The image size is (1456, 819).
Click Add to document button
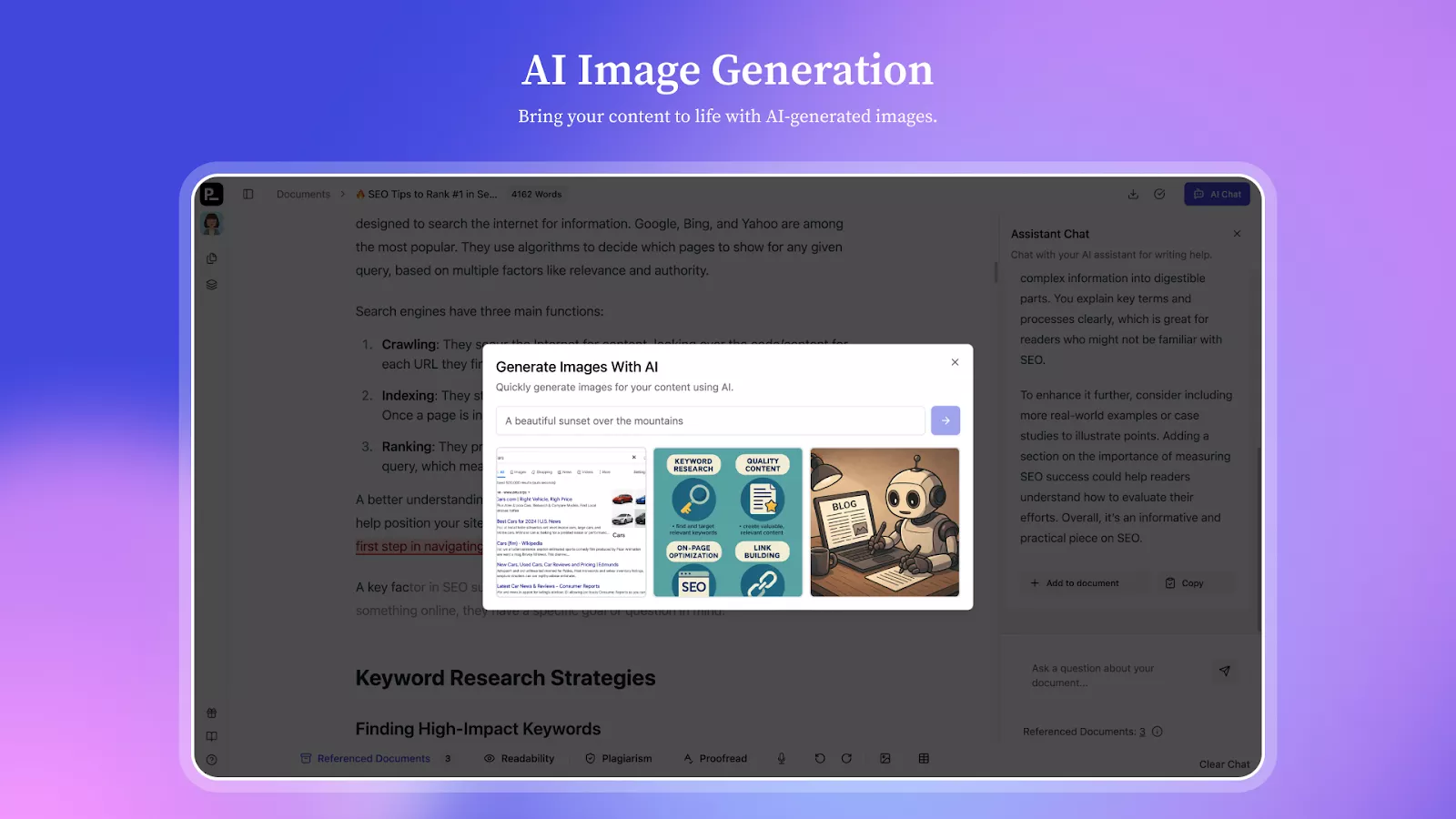pyautogui.click(x=1075, y=583)
